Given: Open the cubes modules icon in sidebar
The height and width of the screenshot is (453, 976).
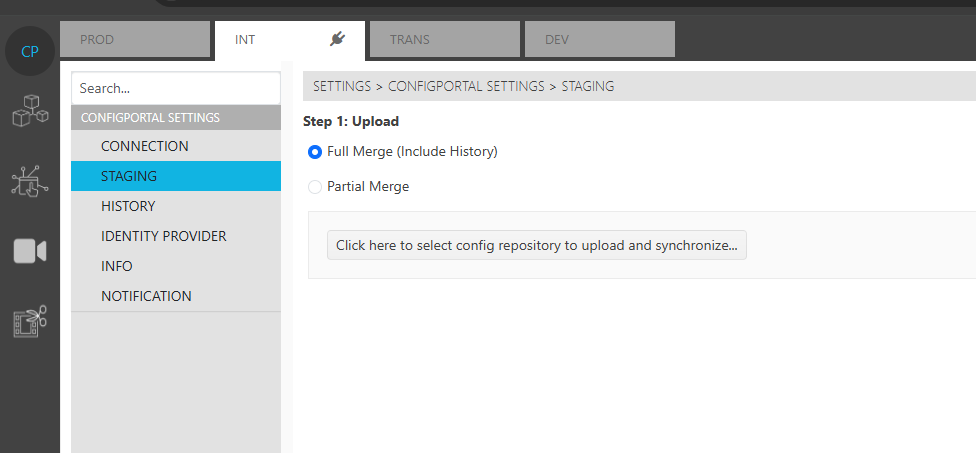Looking at the screenshot, I should (x=30, y=111).
